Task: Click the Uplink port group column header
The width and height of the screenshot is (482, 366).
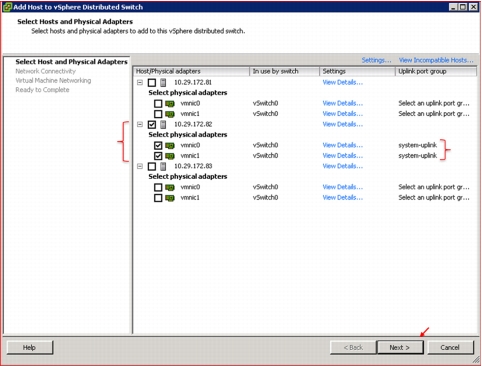Action: tap(436, 71)
